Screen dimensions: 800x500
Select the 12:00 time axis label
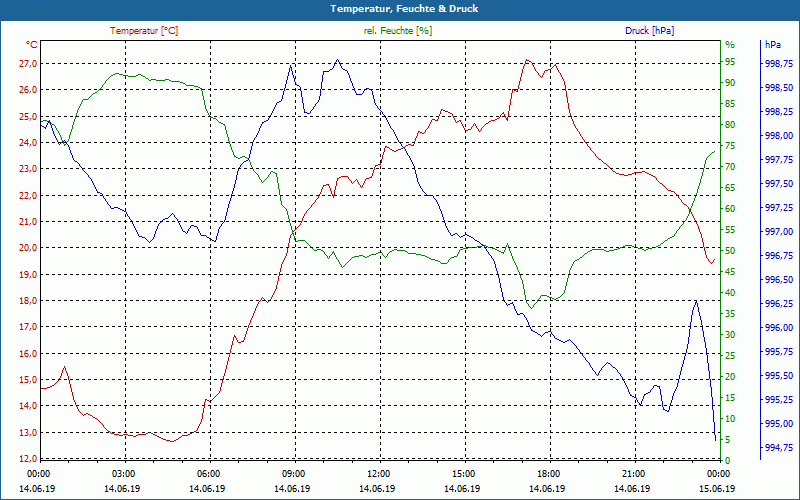click(x=379, y=473)
